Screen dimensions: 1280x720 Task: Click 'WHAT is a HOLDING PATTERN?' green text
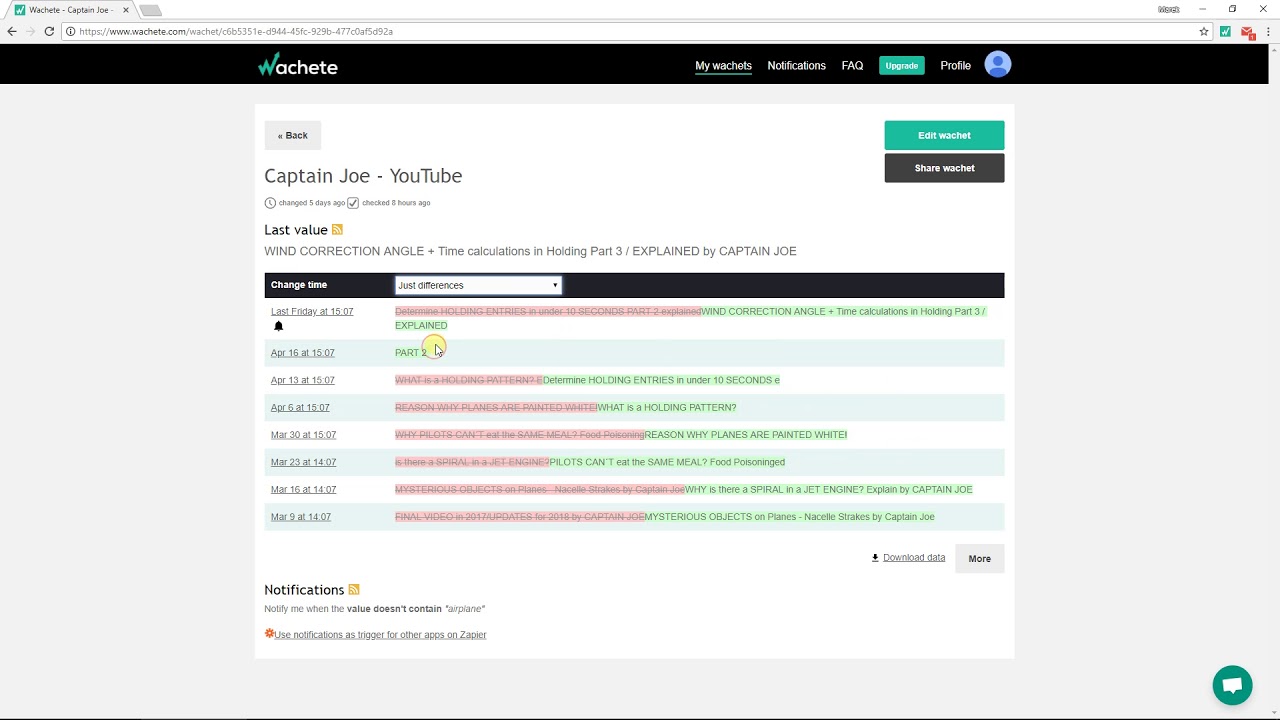click(x=667, y=408)
